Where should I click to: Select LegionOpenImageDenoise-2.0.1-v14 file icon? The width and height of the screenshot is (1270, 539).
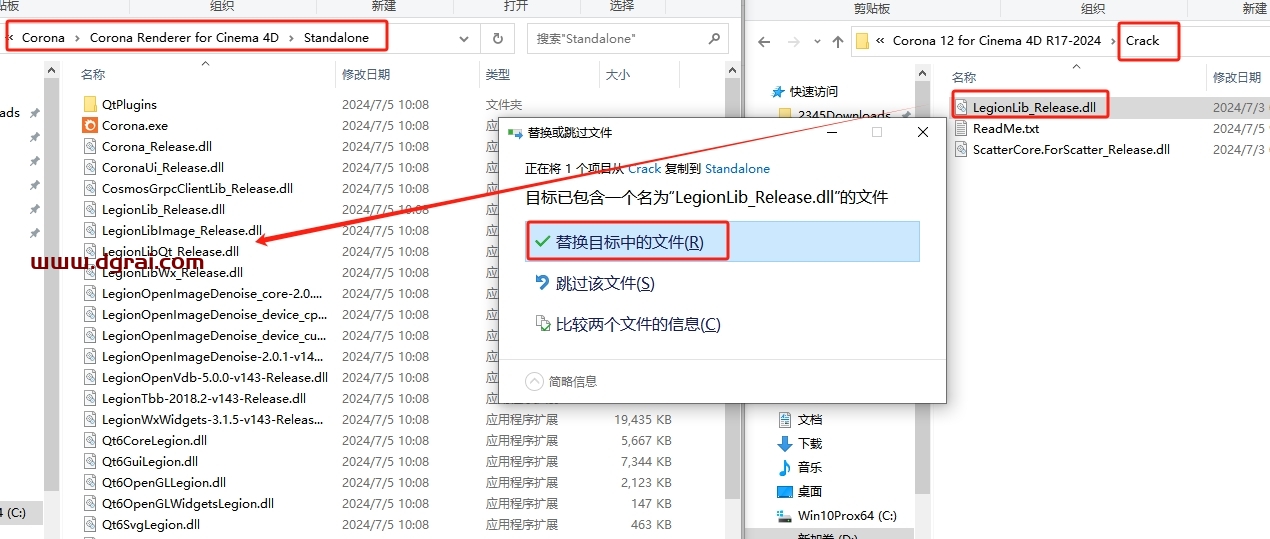tap(90, 356)
